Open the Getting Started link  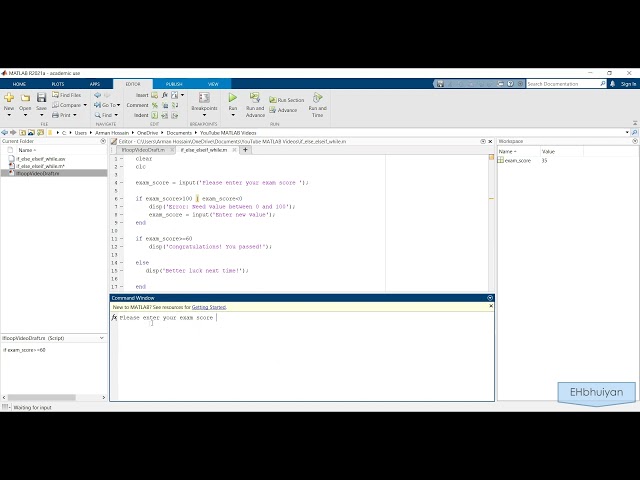[x=209, y=307]
